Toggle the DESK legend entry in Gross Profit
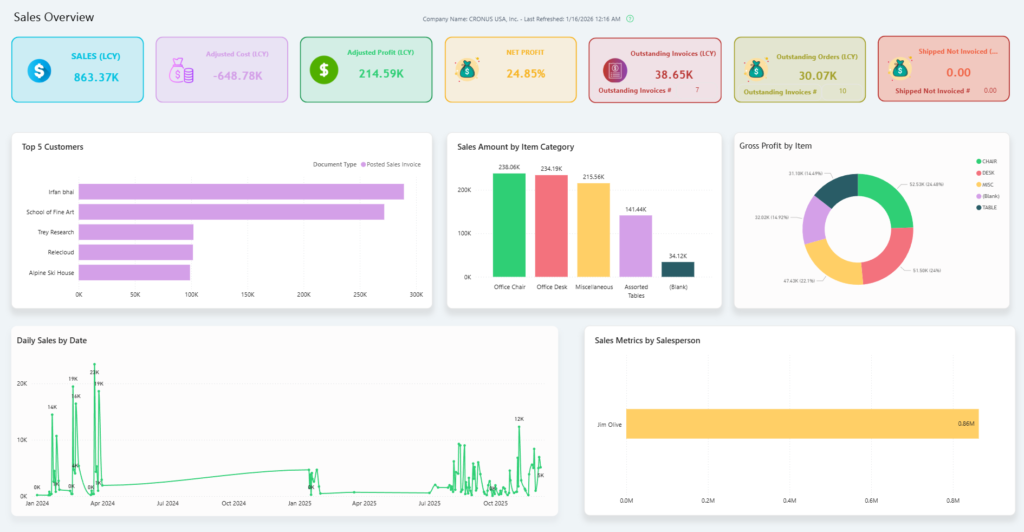This screenshot has width=1024, height=532. [x=989, y=171]
